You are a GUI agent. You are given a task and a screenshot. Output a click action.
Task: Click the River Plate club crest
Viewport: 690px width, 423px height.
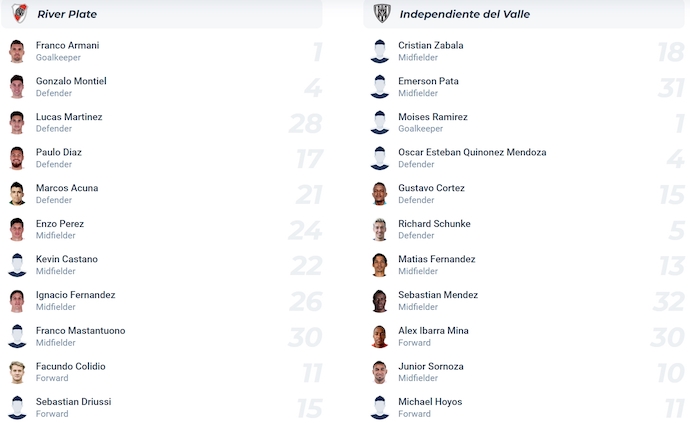pyautogui.click(x=20, y=13)
